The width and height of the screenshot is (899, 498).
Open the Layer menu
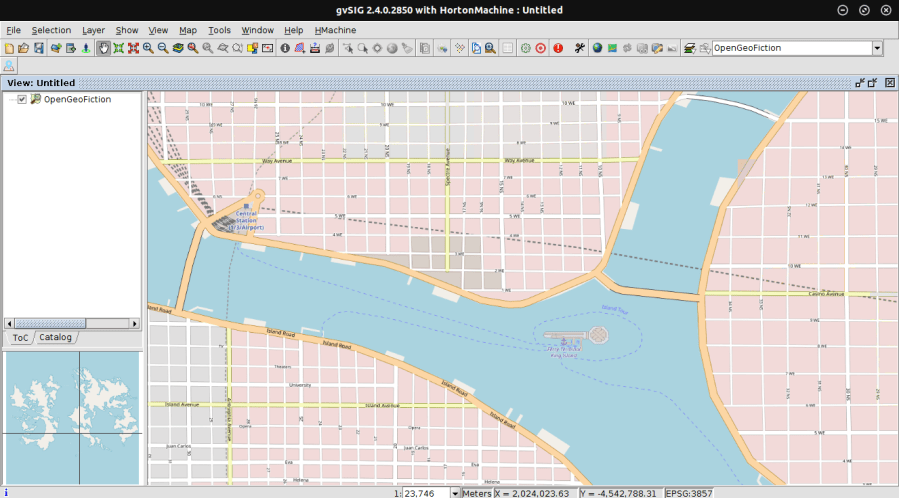point(93,30)
